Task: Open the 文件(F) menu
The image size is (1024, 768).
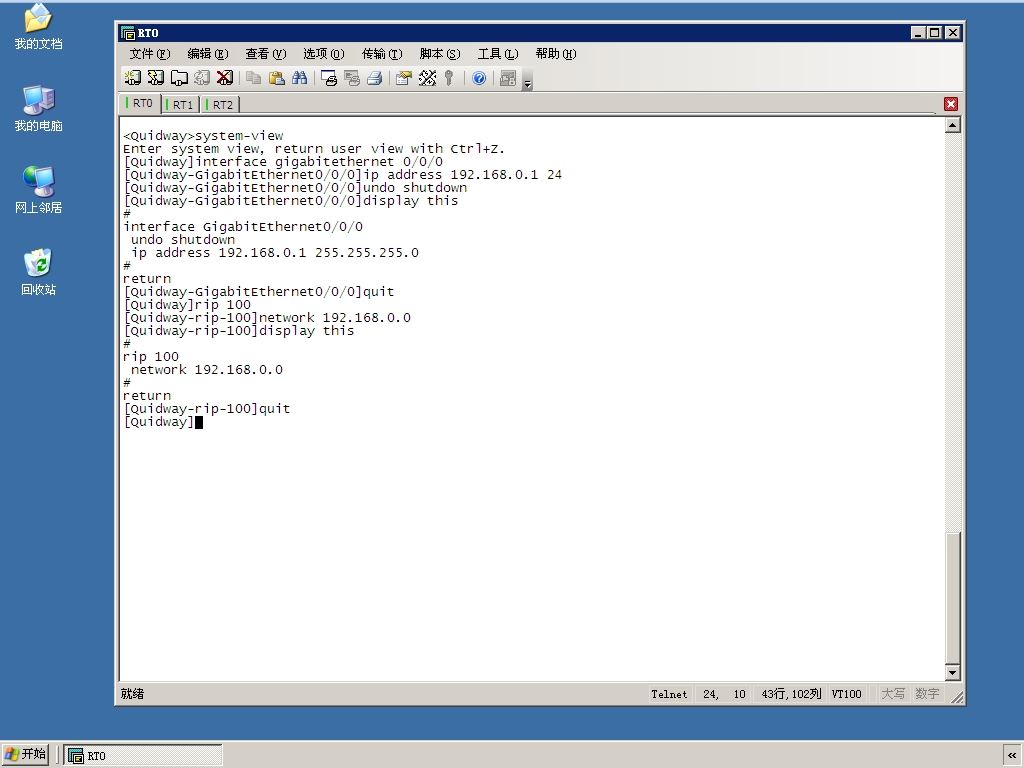Action: tap(150, 54)
